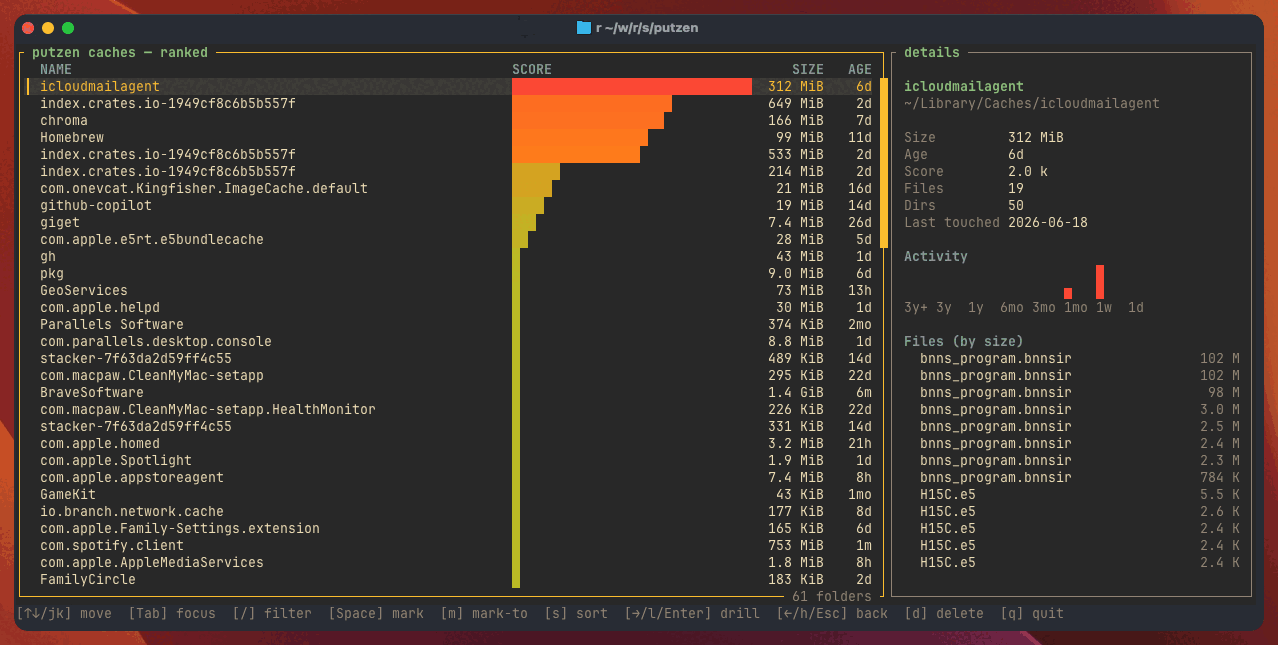The height and width of the screenshot is (645, 1278).
Task: Click the orange score bar for chroma
Action: click(x=588, y=121)
